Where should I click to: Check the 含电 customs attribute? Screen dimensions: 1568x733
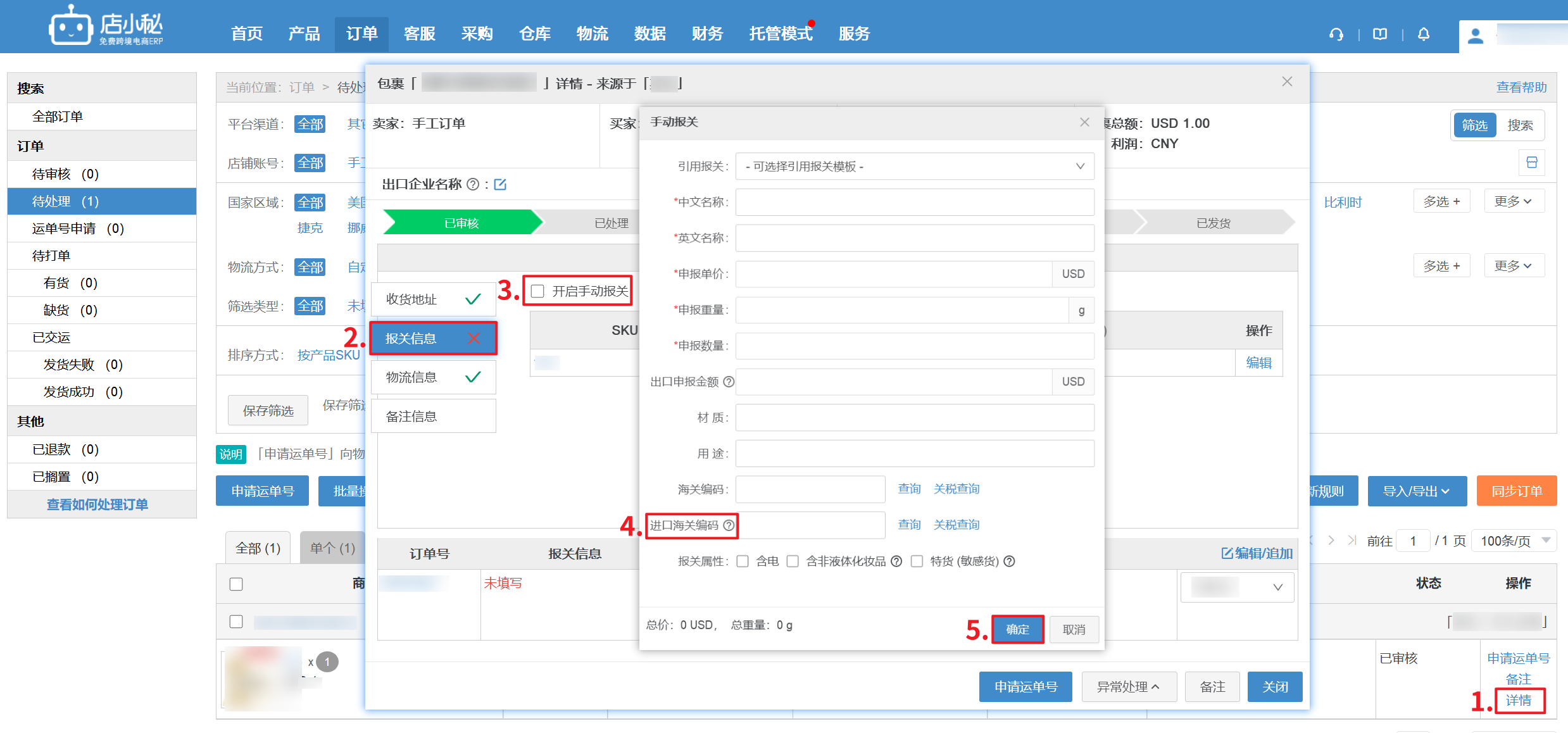743,561
